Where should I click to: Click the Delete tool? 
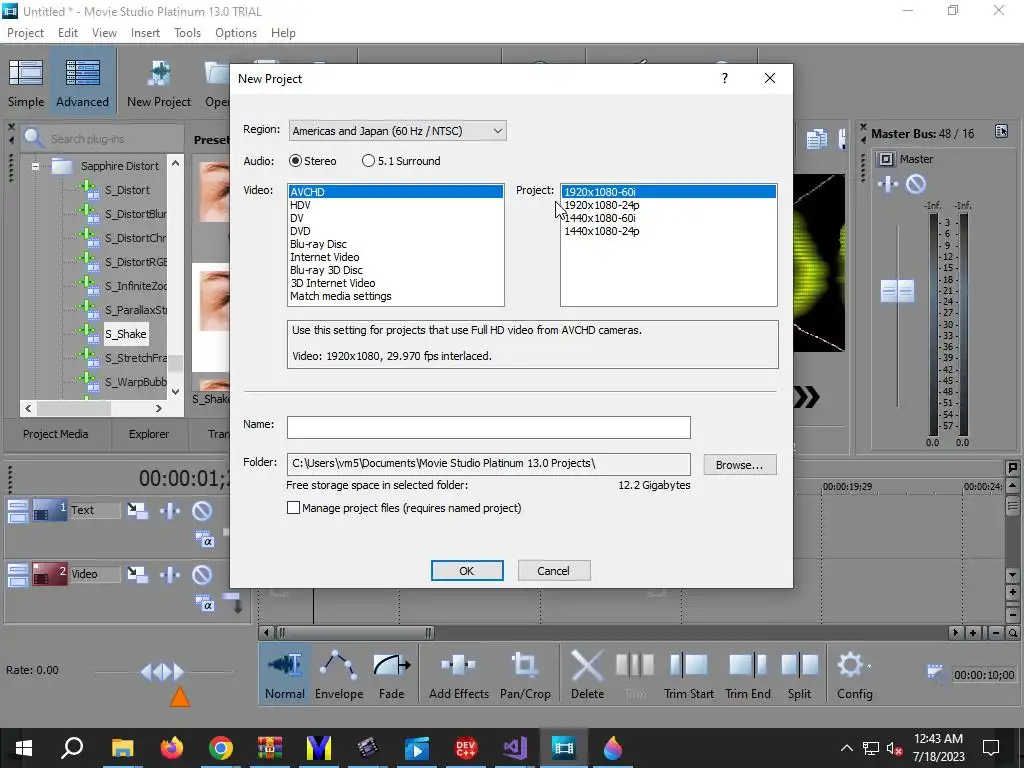click(x=587, y=676)
